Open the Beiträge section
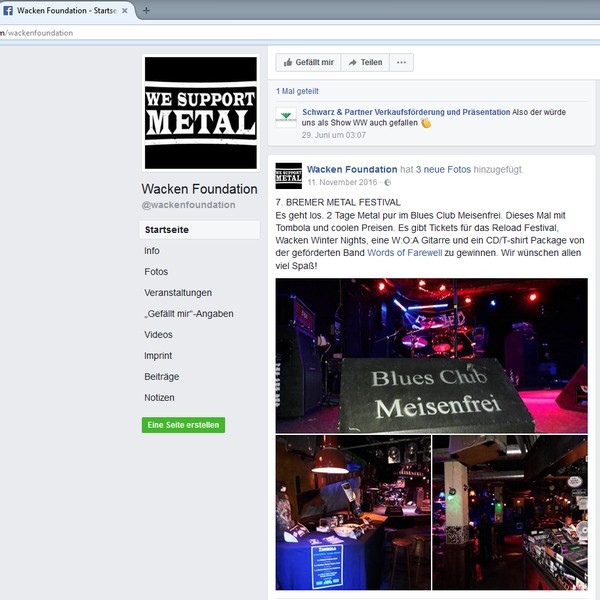The image size is (600, 600). pos(161,377)
